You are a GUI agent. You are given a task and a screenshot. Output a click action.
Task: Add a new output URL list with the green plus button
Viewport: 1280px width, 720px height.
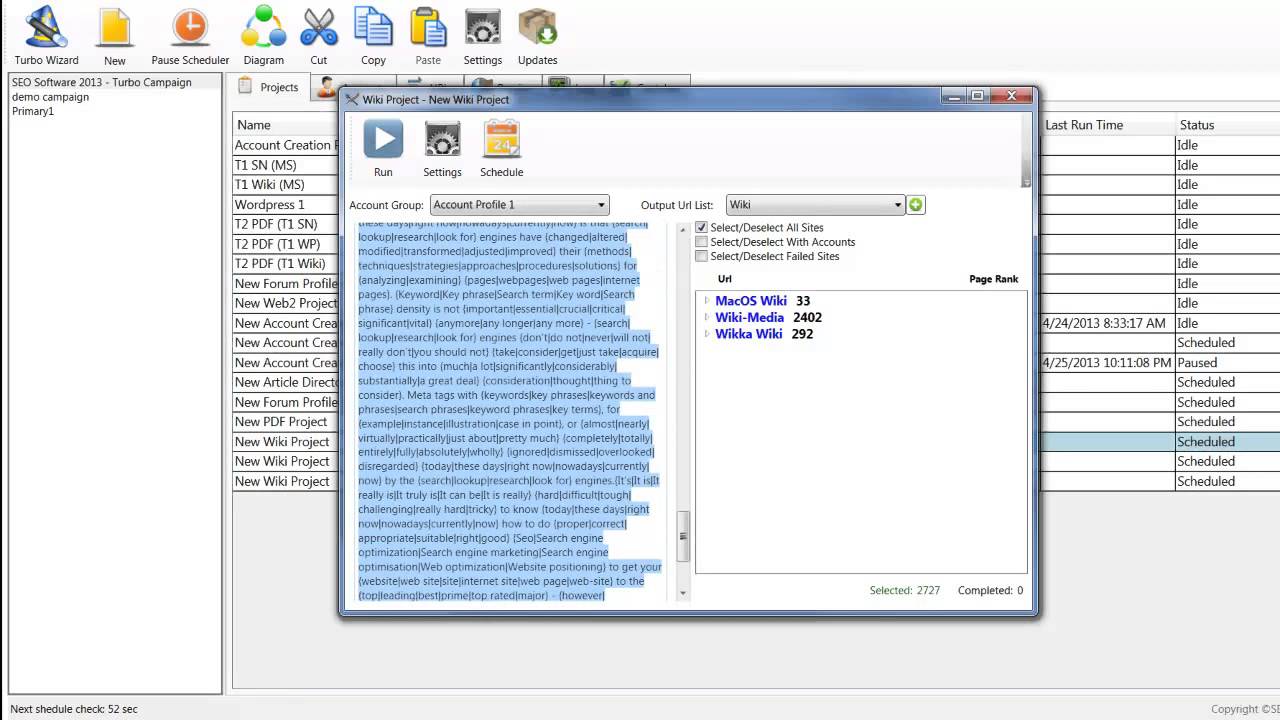point(916,205)
